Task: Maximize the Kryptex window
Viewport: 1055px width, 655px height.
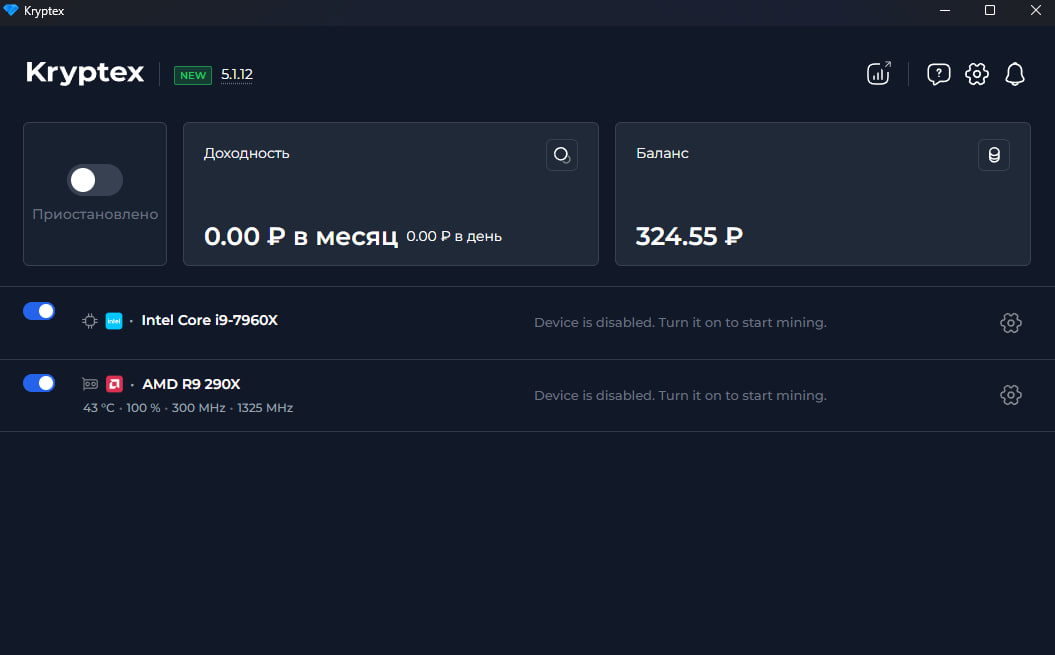Action: point(990,10)
